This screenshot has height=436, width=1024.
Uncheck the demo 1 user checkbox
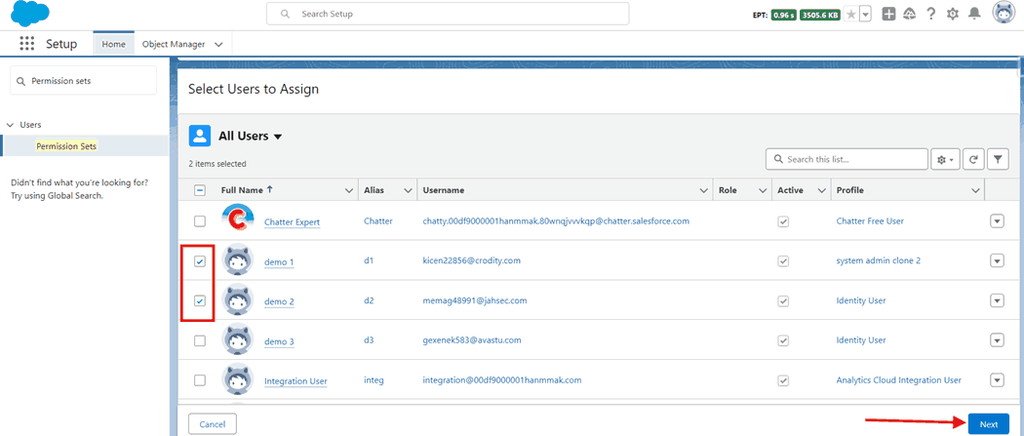(200, 261)
